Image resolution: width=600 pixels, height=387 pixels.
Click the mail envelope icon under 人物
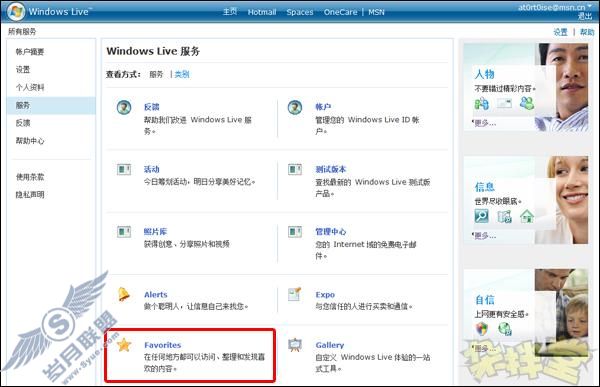tap(504, 103)
